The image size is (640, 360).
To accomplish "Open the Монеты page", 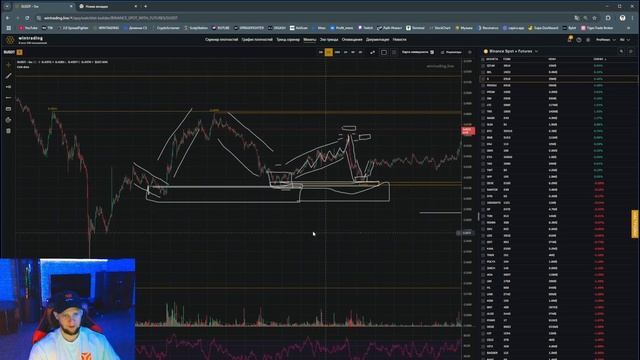I will coord(310,40).
